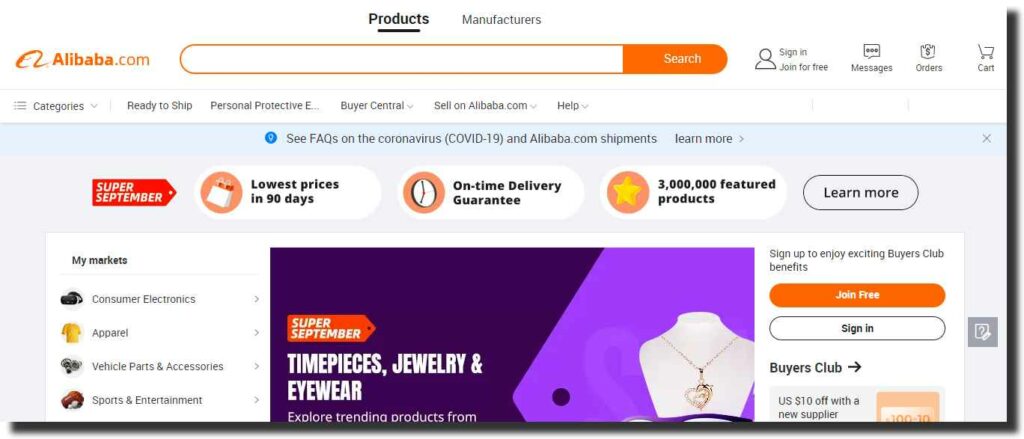The image size is (1024, 439).
Task: Switch to the Manufacturers tab
Action: tap(502, 20)
